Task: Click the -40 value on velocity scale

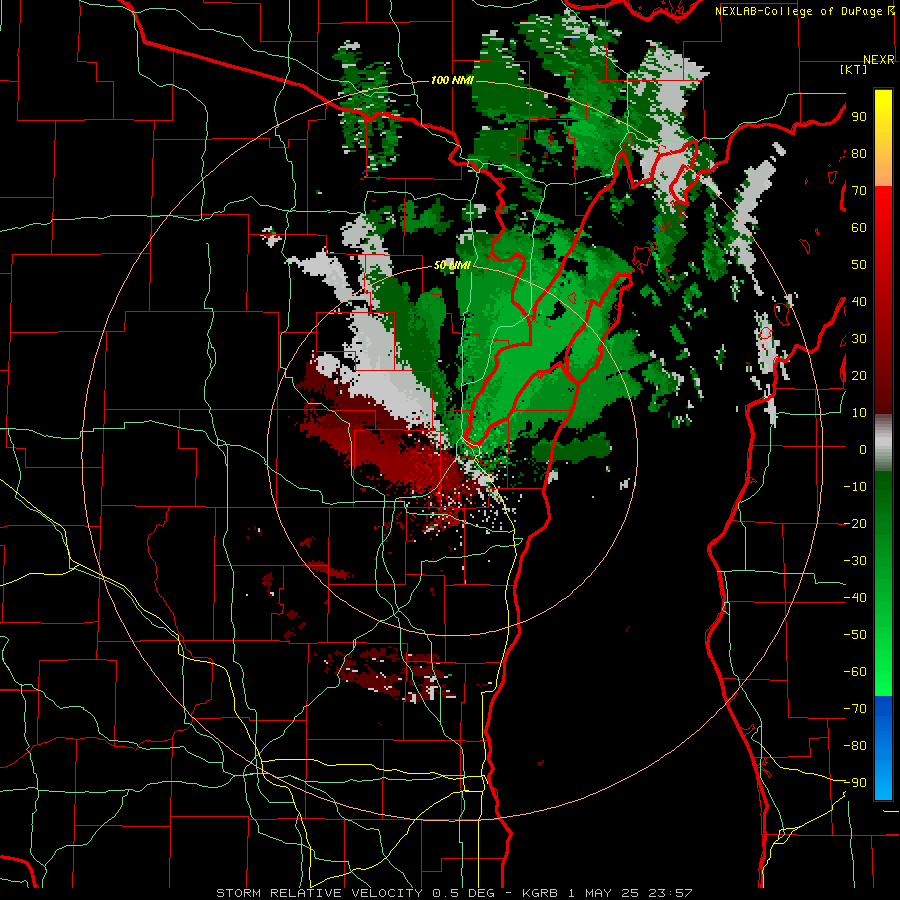Action: click(x=855, y=598)
